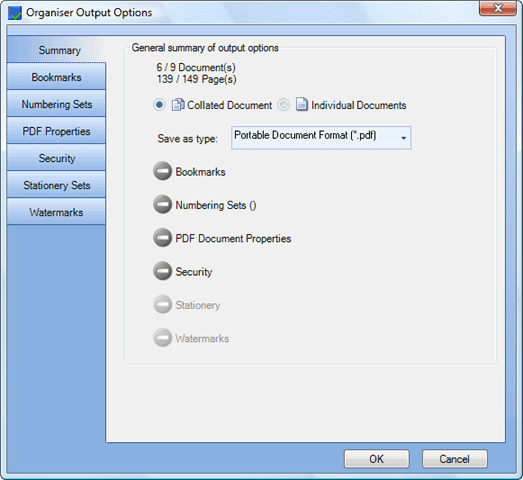Click the Bookmarks status minus icon
This screenshot has width=523, height=480.
[x=162, y=171]
